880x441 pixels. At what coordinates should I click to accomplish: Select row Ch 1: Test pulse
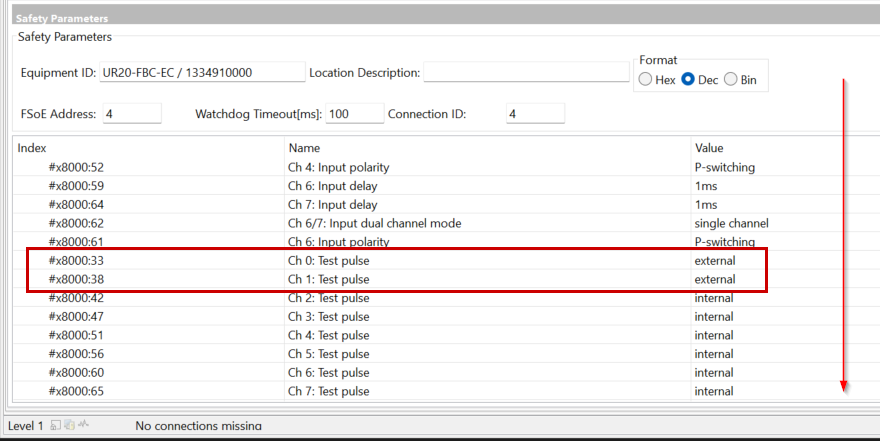pos(446,279)
